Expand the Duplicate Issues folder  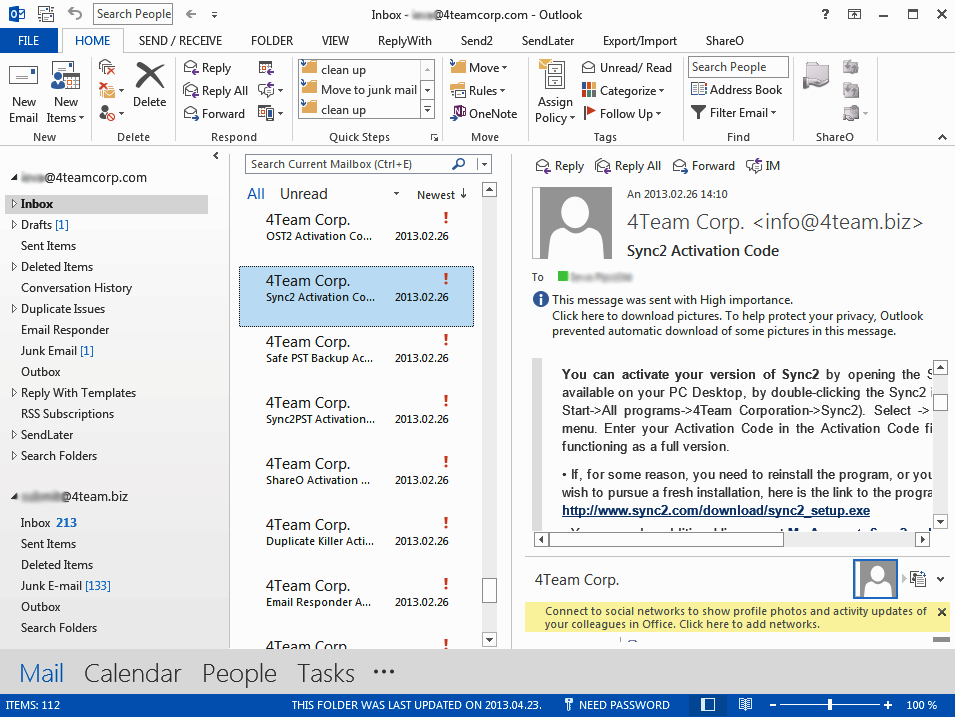coord(14,309)
